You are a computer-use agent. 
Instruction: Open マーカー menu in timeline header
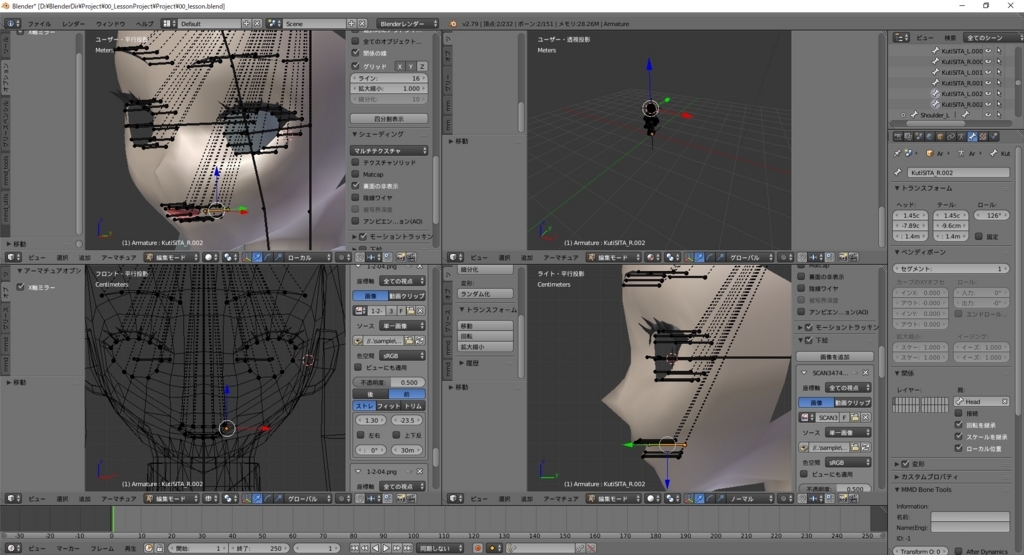click(67, 548)
